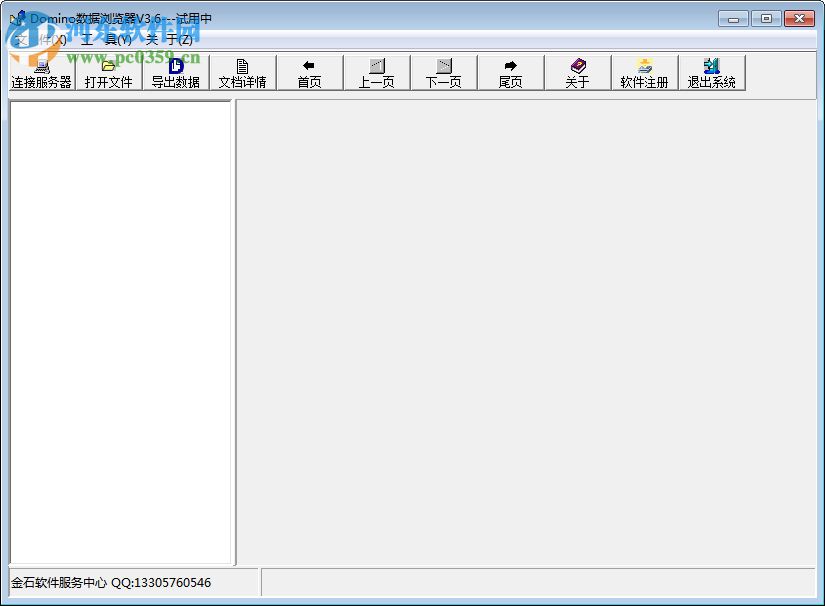This screenshot has width=825, height=606.
Task: Go to previous page using 上一页
Action: point(377,73)
